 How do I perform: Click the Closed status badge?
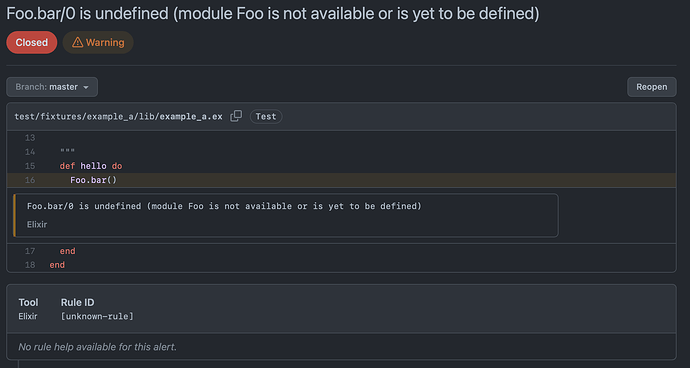[32, 42]
